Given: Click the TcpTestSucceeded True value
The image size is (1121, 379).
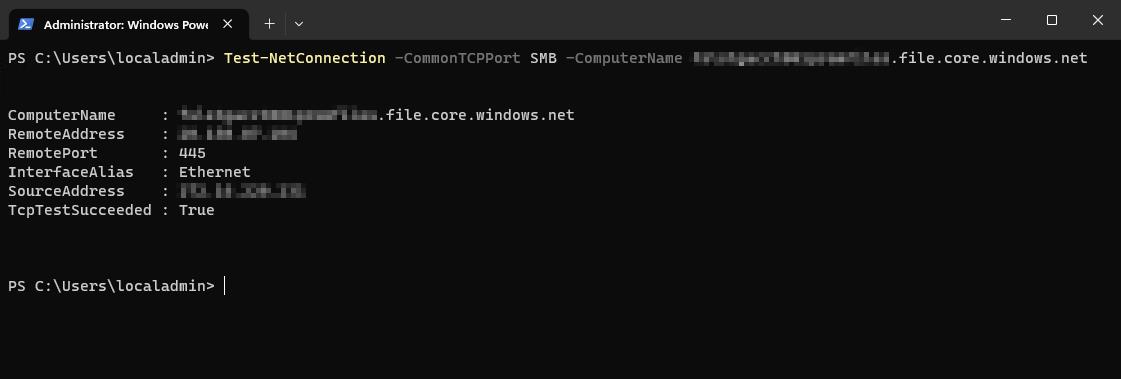Looking at the screenshot, I should point(197,210).
